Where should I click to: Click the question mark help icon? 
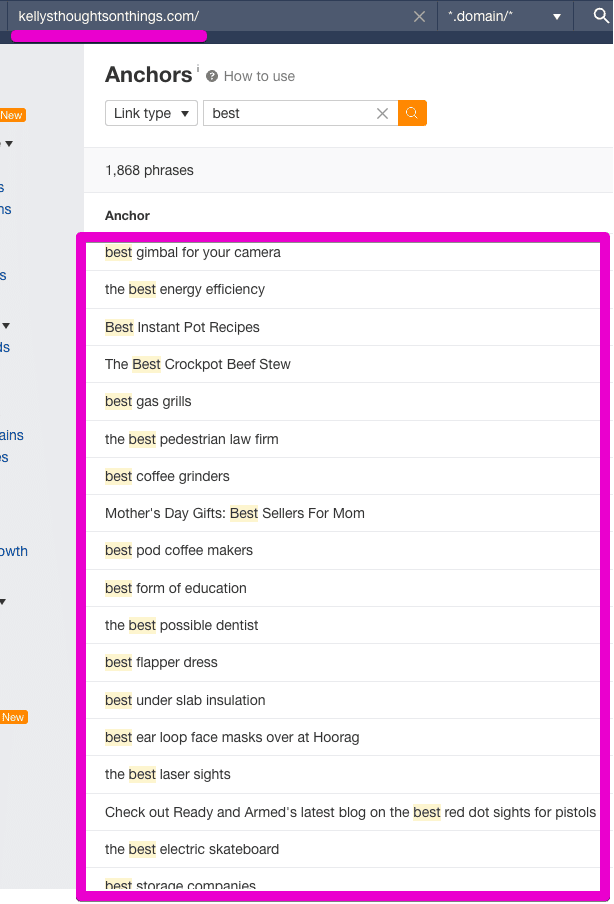[x=212, y=76]
